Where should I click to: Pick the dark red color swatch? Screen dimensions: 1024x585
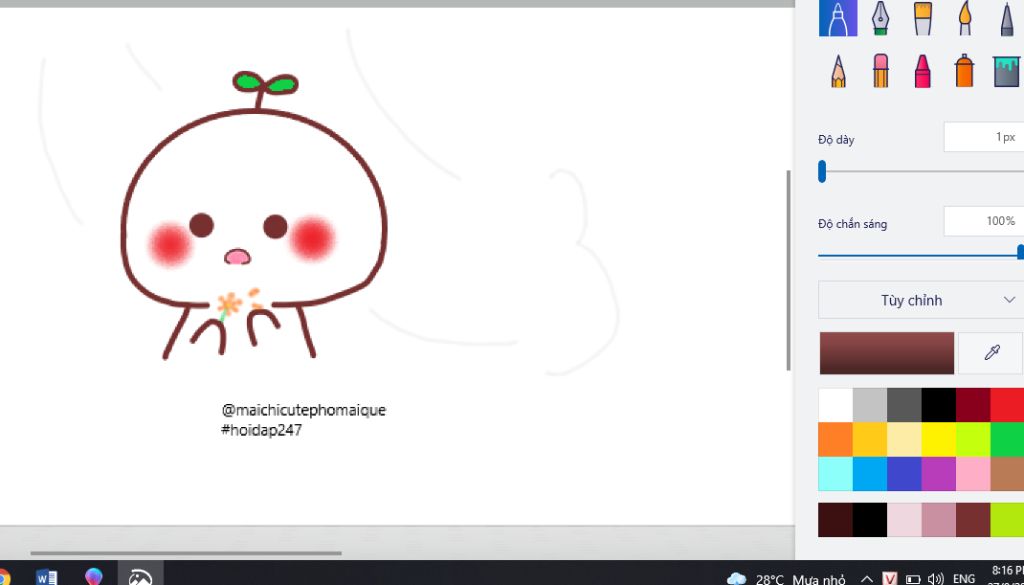pos(973,405)
